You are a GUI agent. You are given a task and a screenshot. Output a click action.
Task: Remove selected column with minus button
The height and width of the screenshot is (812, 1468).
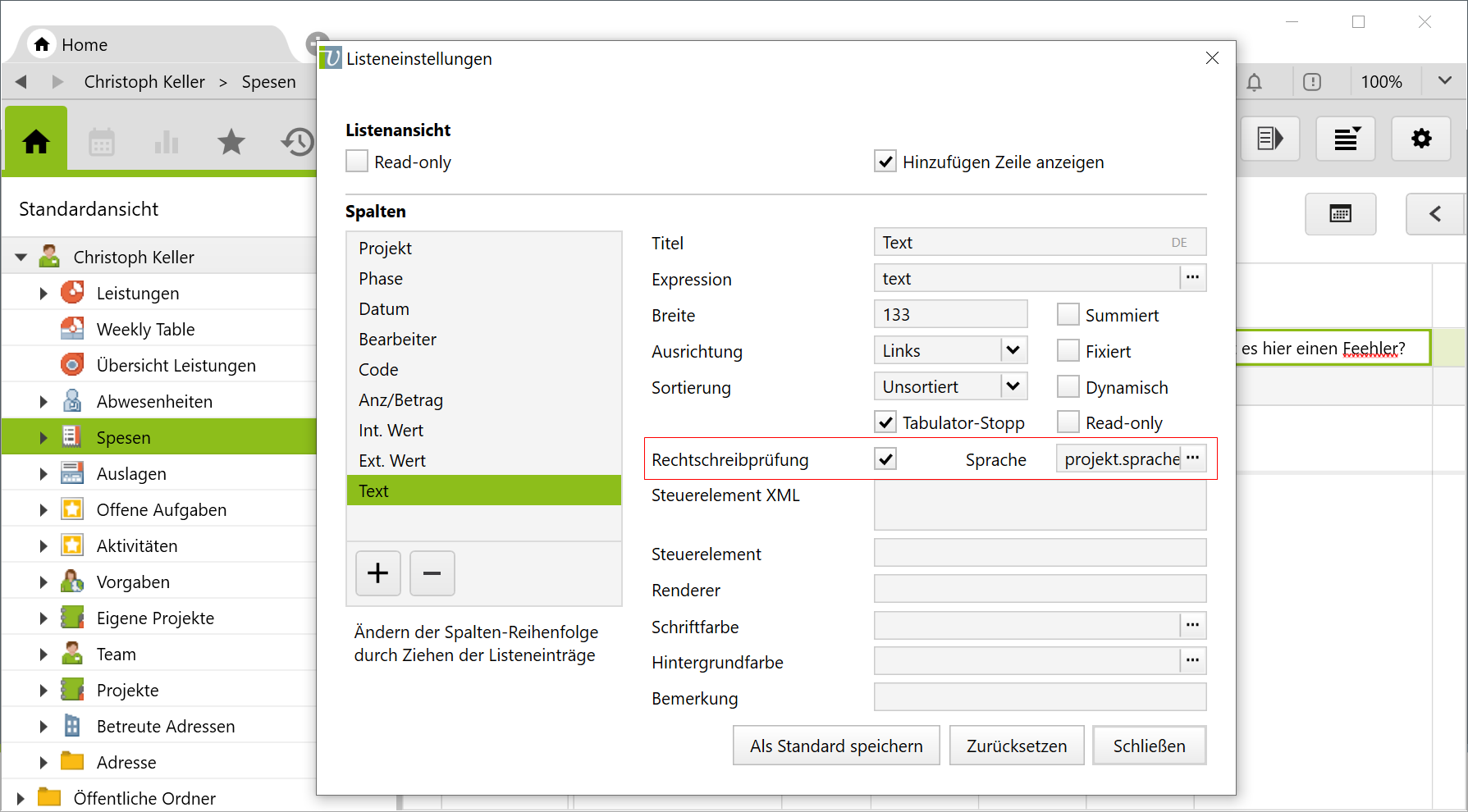coord(432,573)
